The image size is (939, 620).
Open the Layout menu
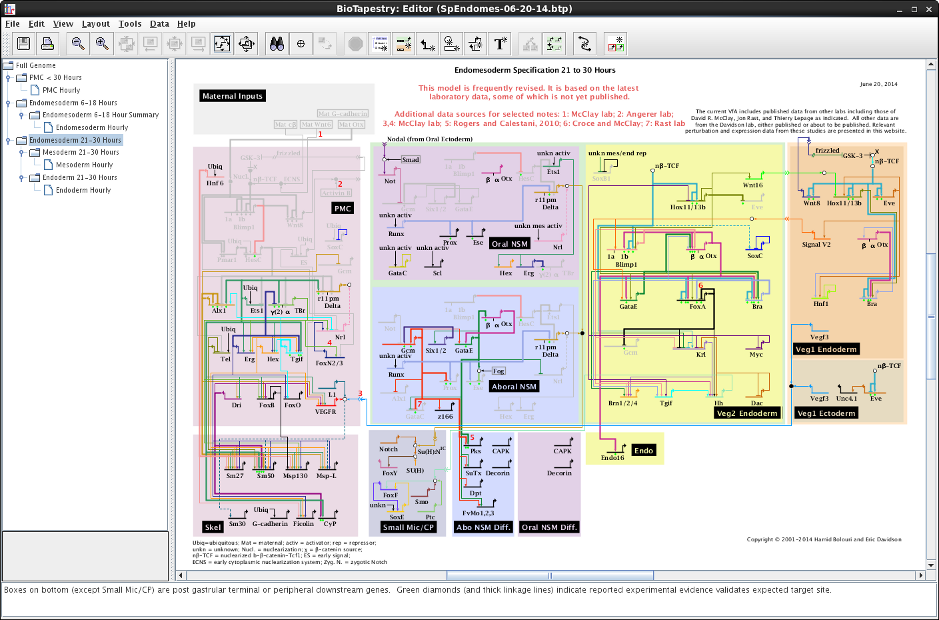point(96,23)
